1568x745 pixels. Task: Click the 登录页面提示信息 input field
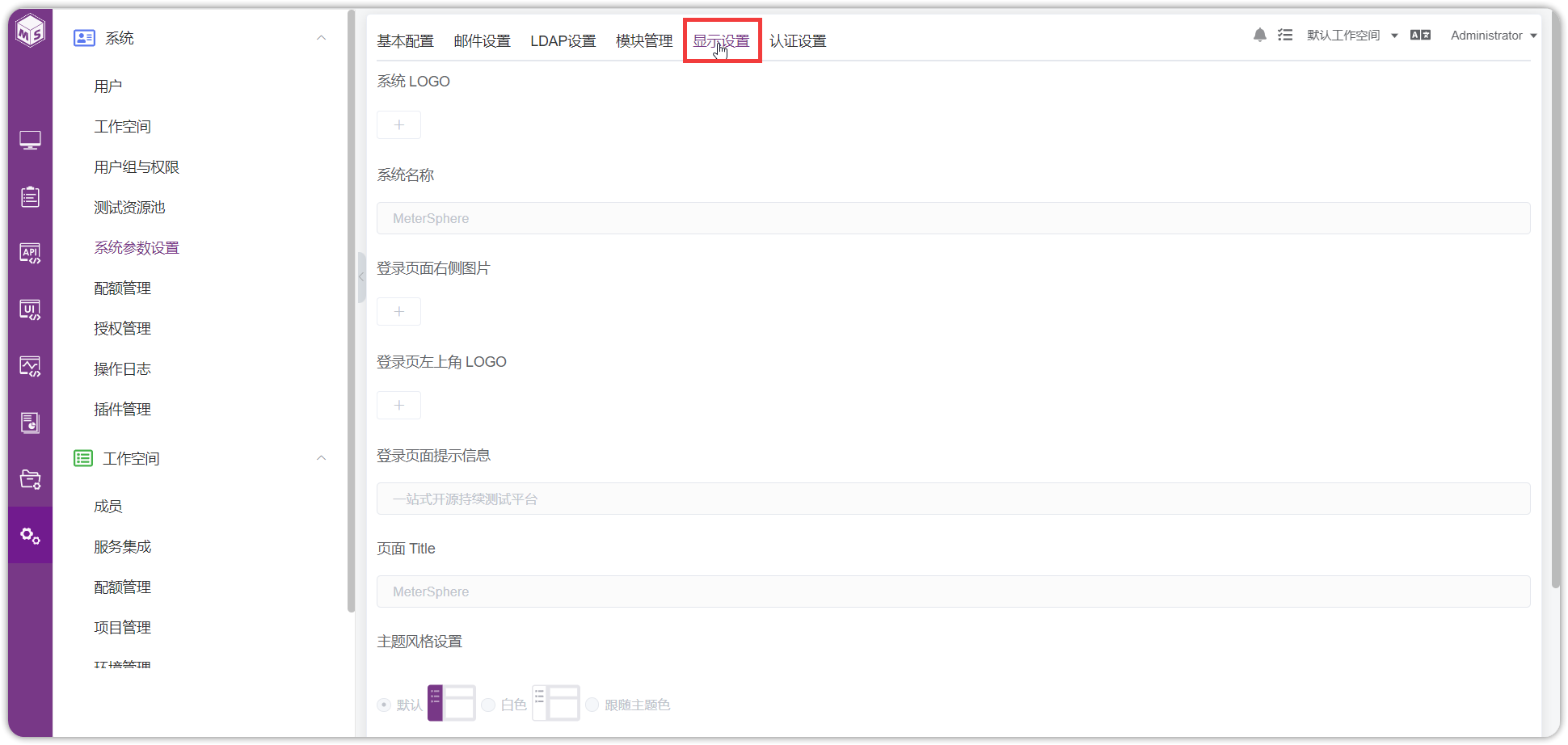coord(953,499)
